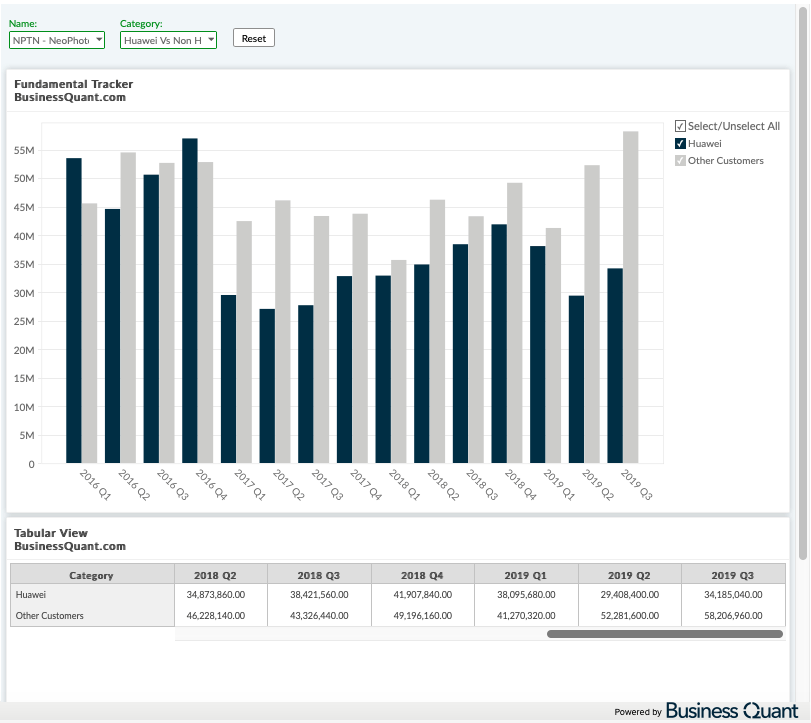
Task: Uncheck the Other Customers legend checkbox
Action: [680, 161]
